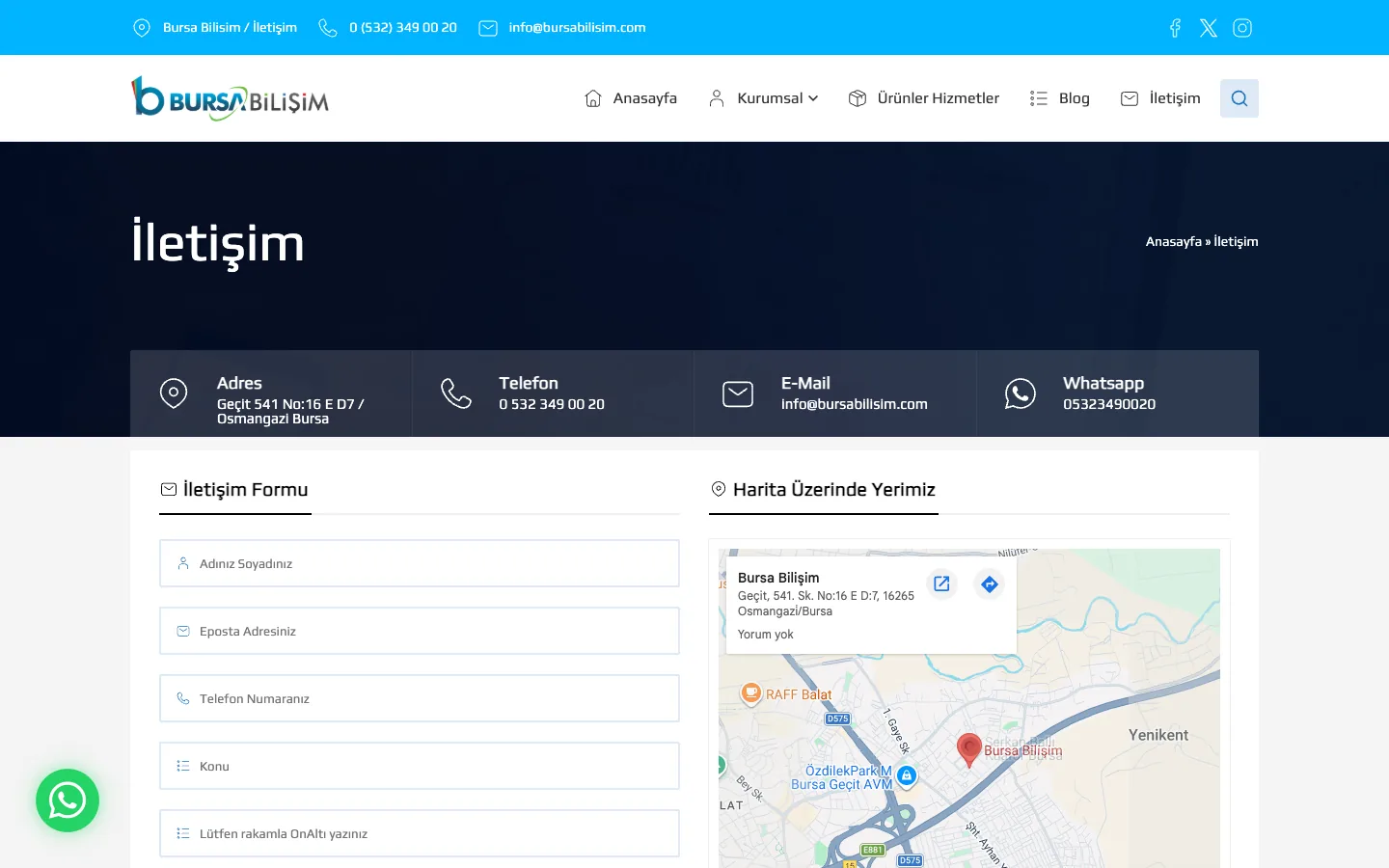Open Ürünler Hizmetler menu item
The width and height of the screenshot is (1389, 868).
click(x=939, y=98)
